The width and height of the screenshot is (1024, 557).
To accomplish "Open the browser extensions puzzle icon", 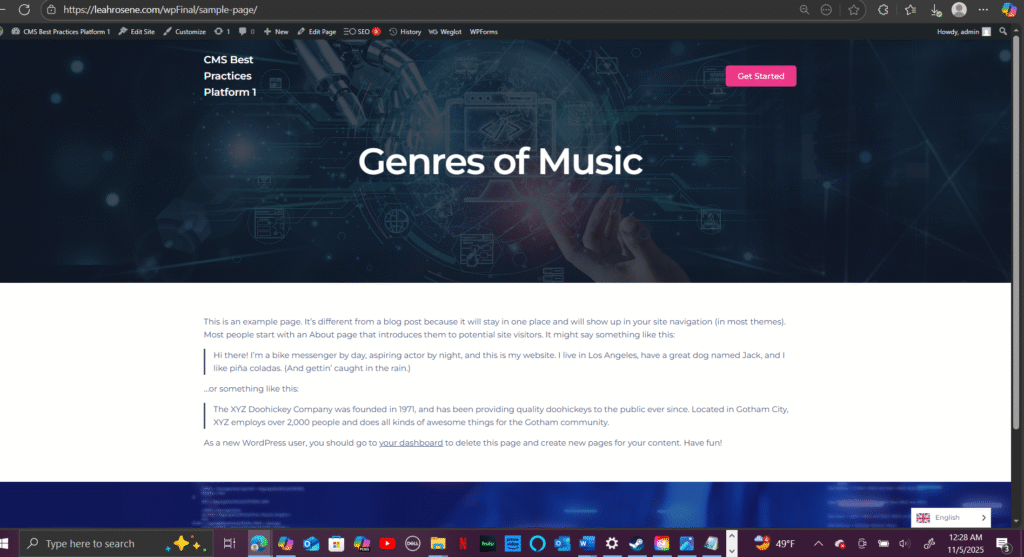I will [883, 10].
